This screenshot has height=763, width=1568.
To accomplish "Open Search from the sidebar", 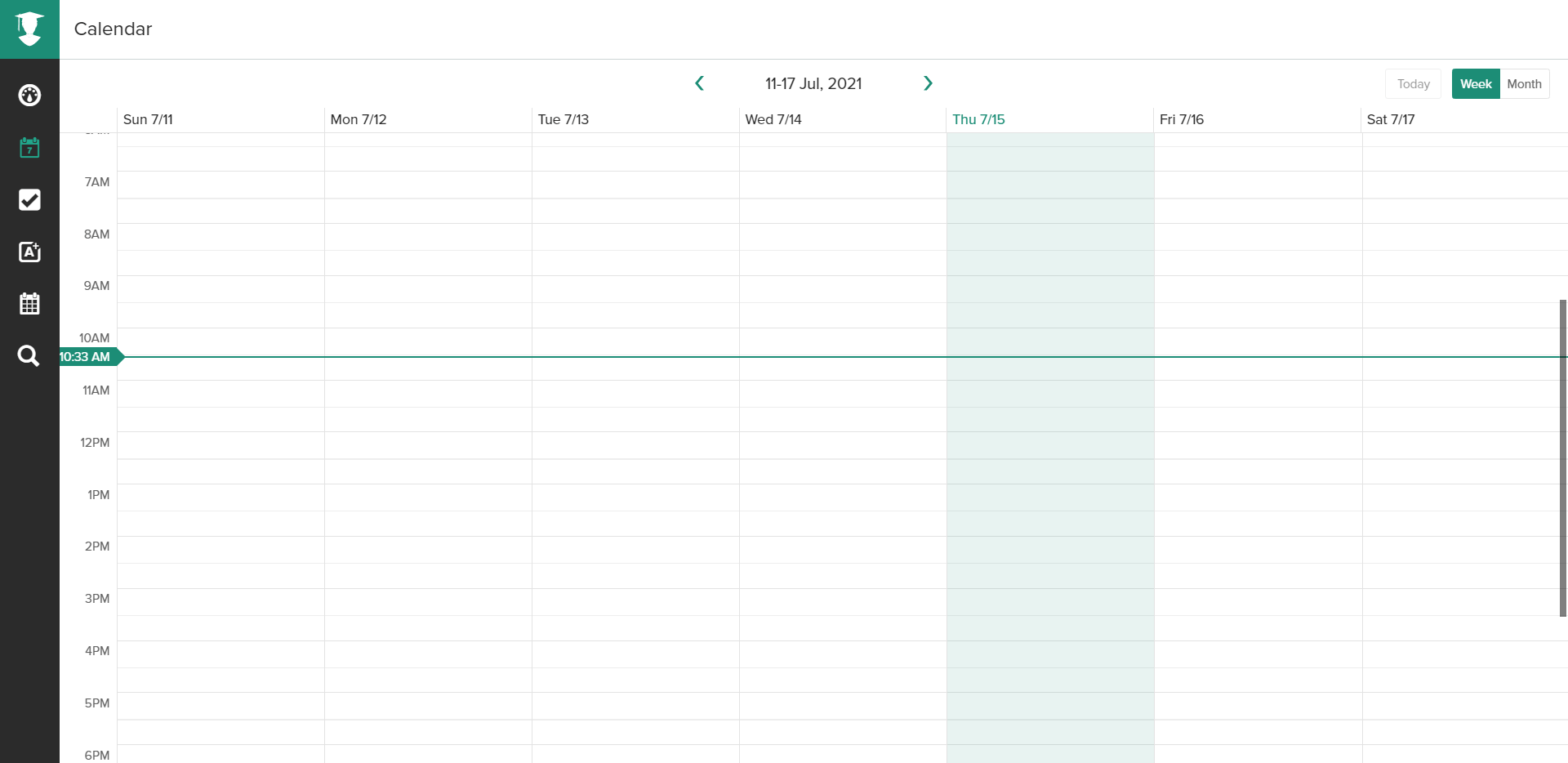I will pyautogui.click(x=29, y=355).
